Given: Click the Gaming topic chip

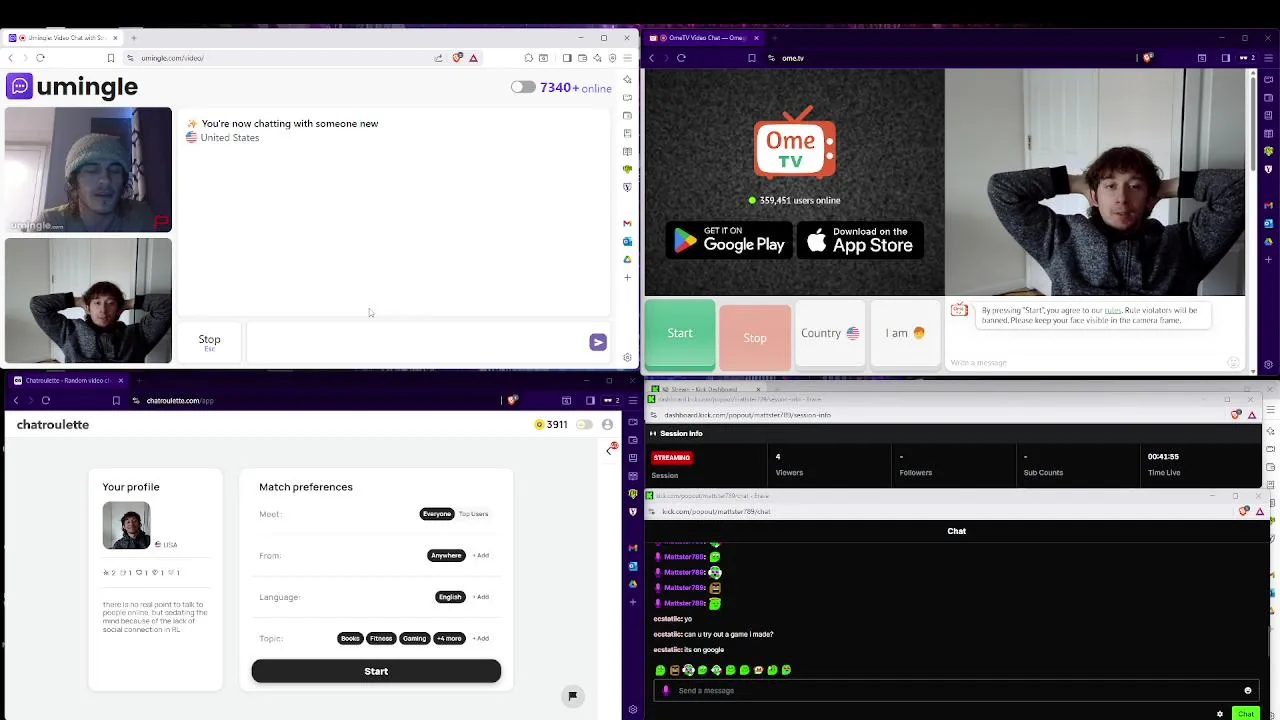Looking at the screenshot, I should click(x=414, y=638).
